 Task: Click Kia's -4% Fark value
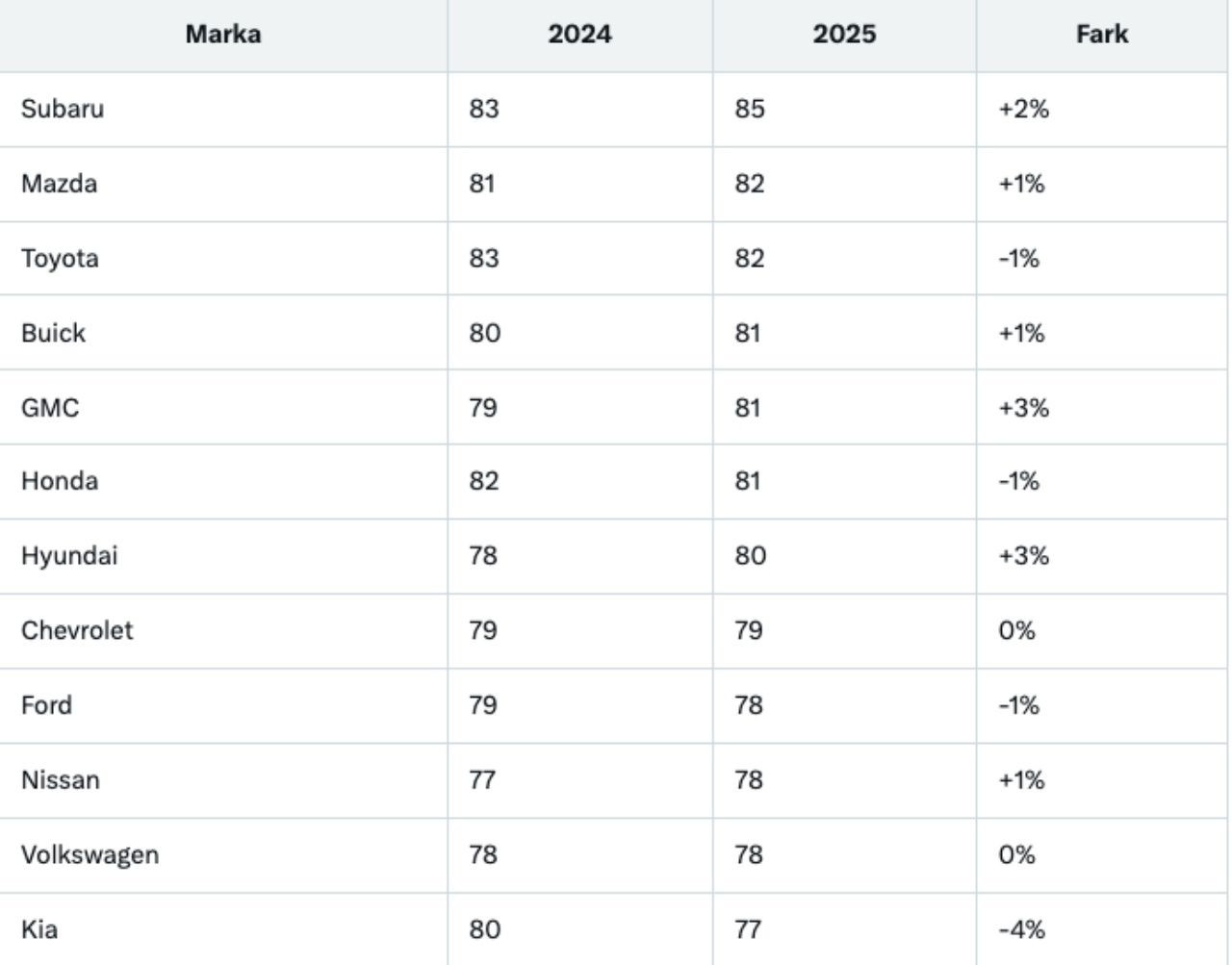(x=1022, y=929)
